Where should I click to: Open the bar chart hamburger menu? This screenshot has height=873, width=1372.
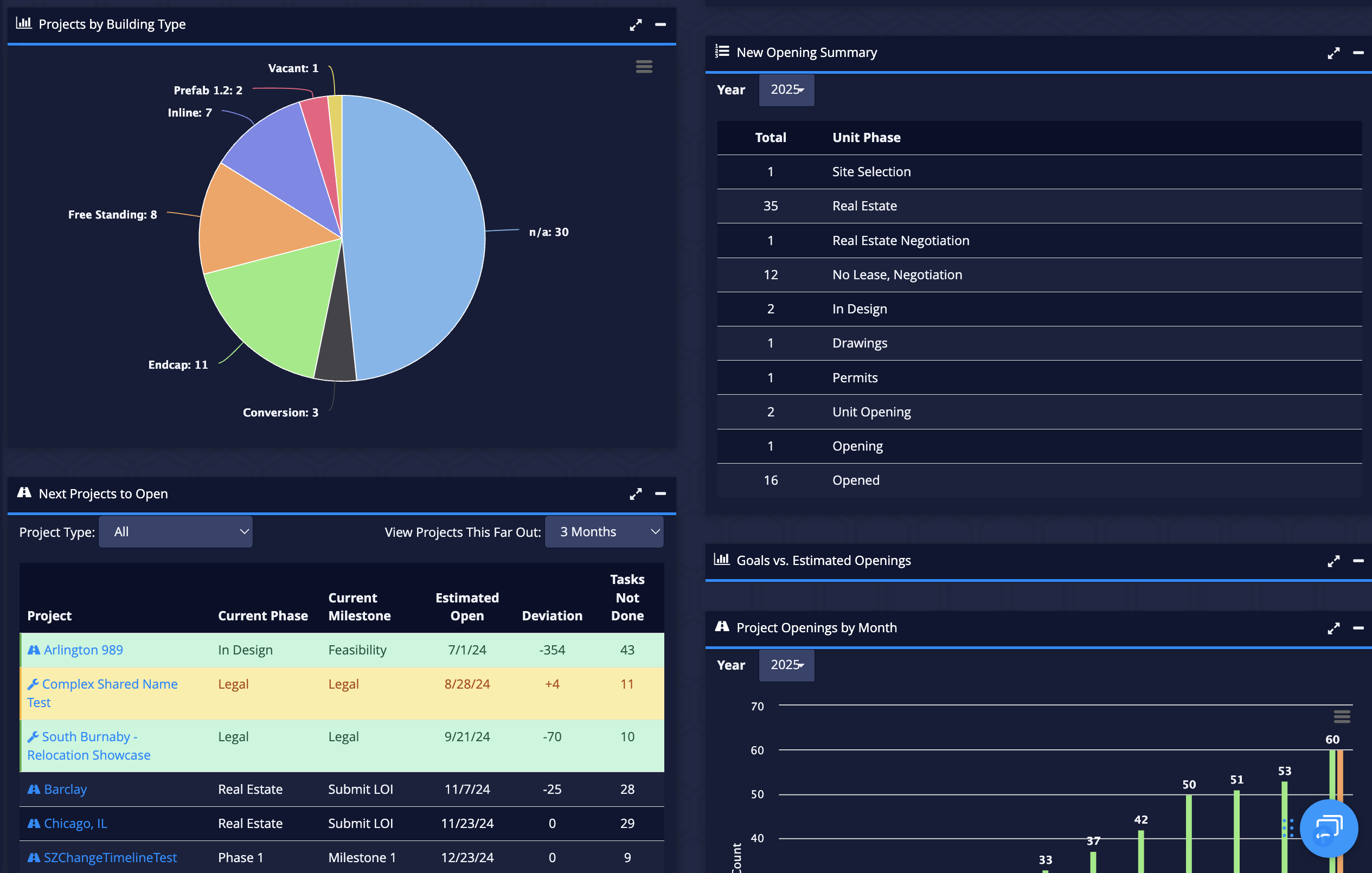pos(1341,716)
